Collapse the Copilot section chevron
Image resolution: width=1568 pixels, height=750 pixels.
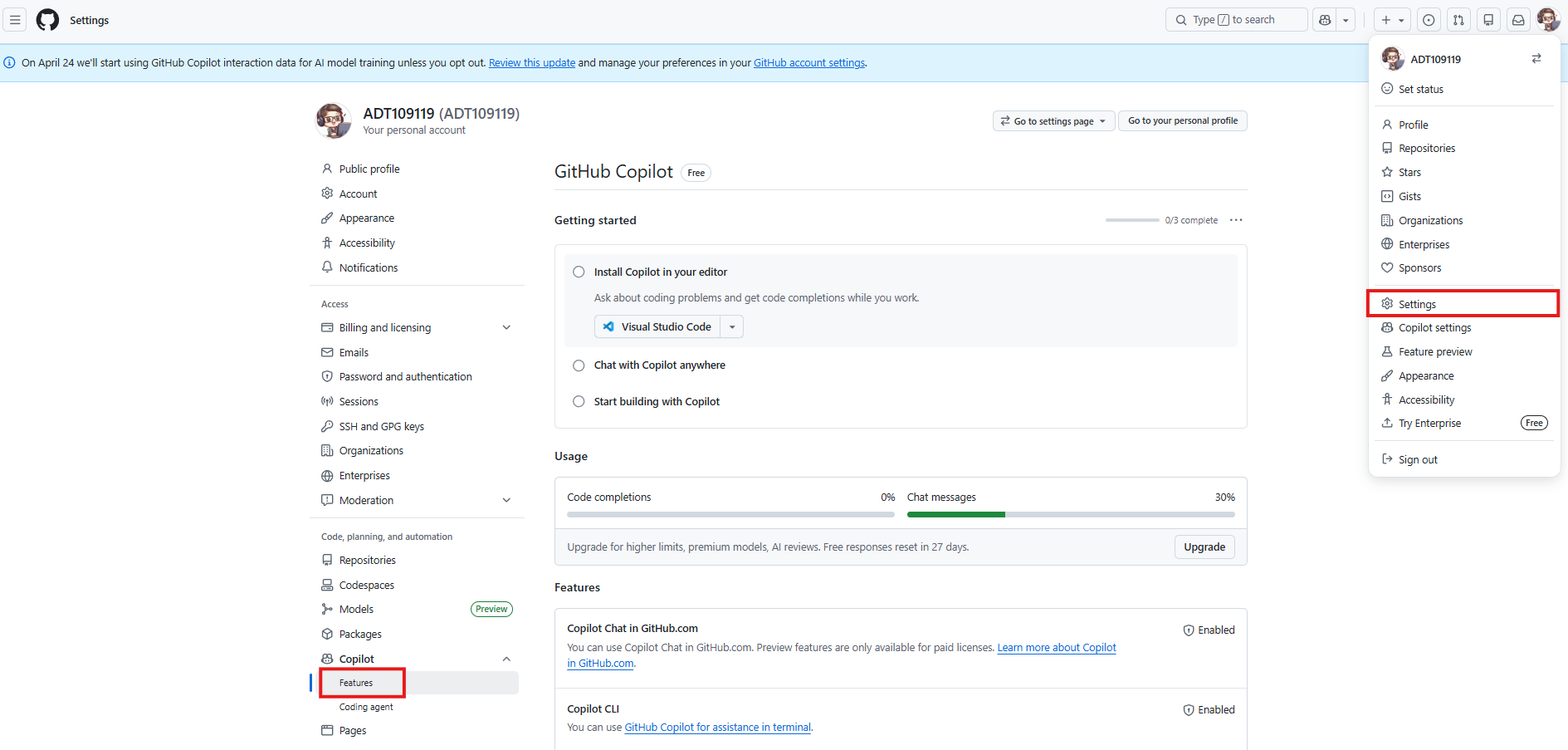[x=506, y=659]
